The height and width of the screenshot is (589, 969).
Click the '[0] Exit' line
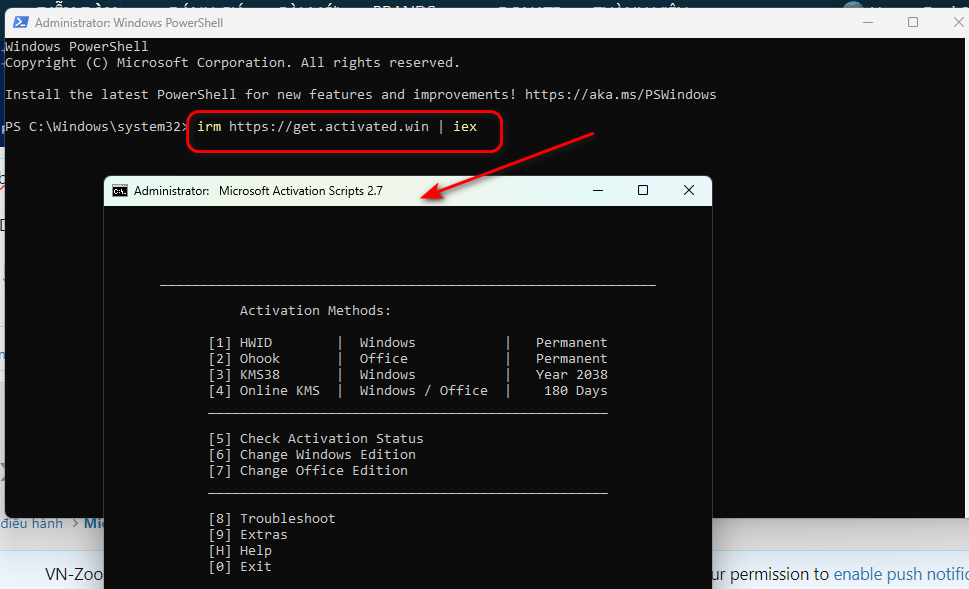coord(240,567)
